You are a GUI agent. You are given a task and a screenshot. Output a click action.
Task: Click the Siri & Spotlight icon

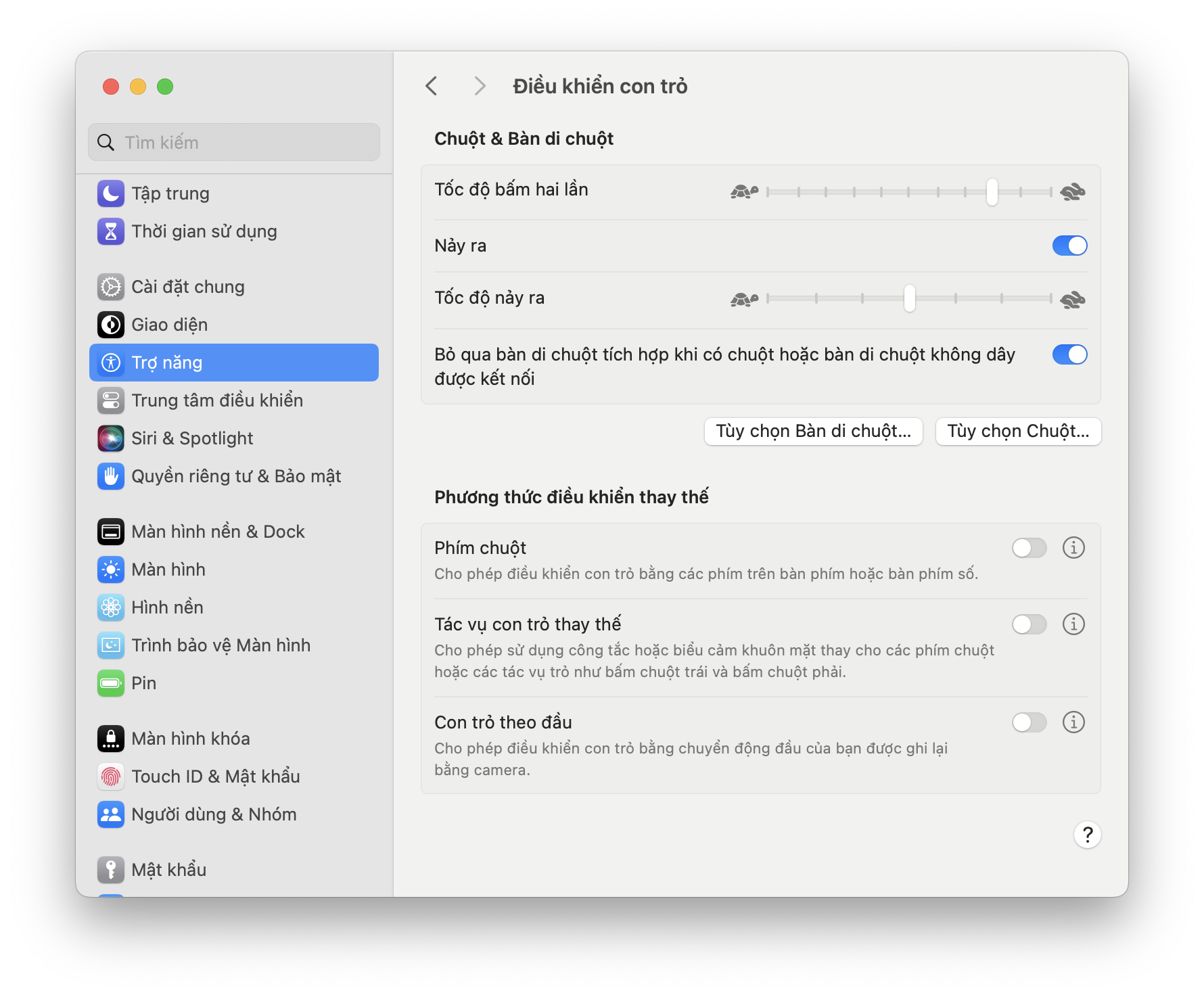[111, 438]
